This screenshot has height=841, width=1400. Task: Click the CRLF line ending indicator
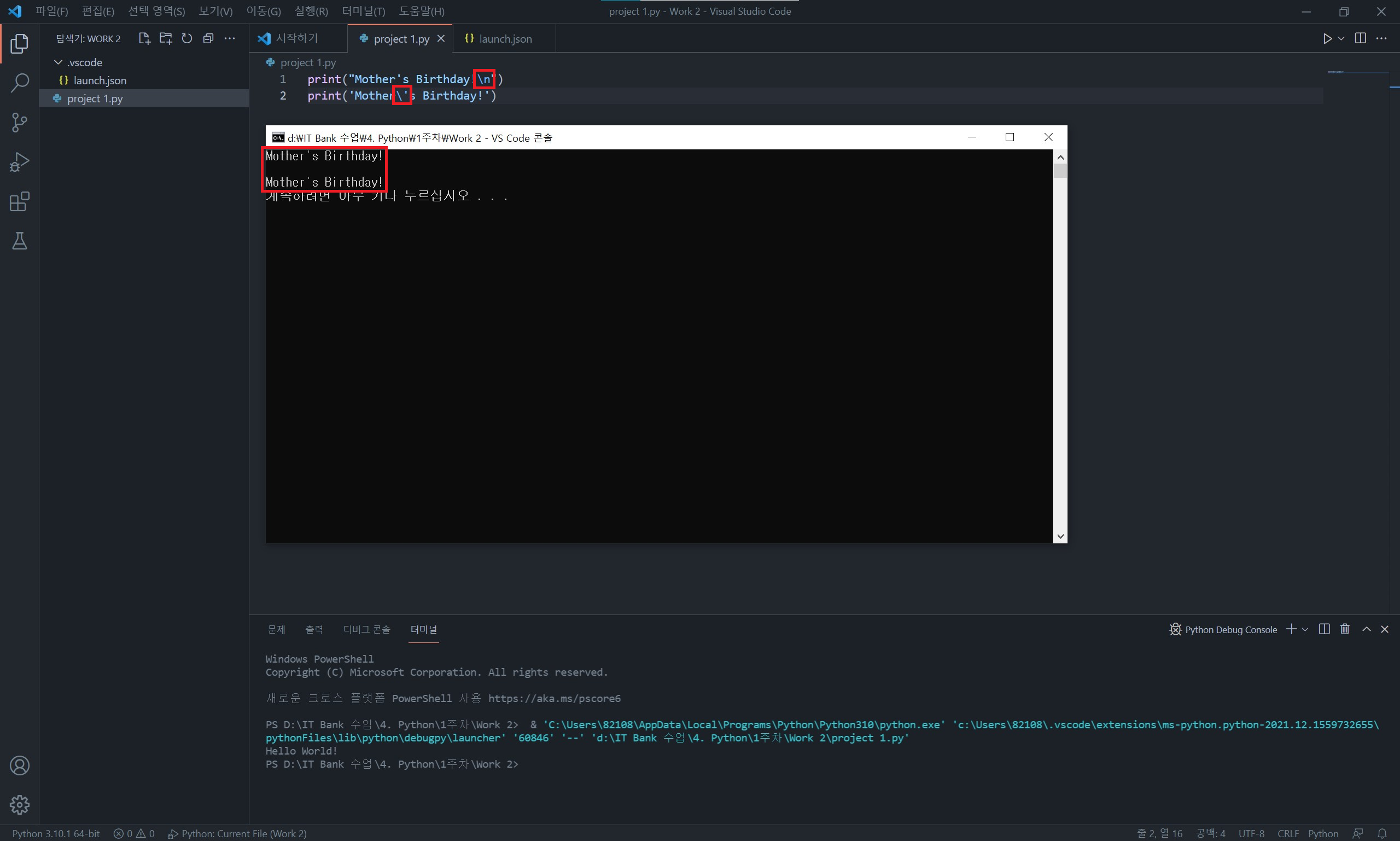click(1288, 833)
